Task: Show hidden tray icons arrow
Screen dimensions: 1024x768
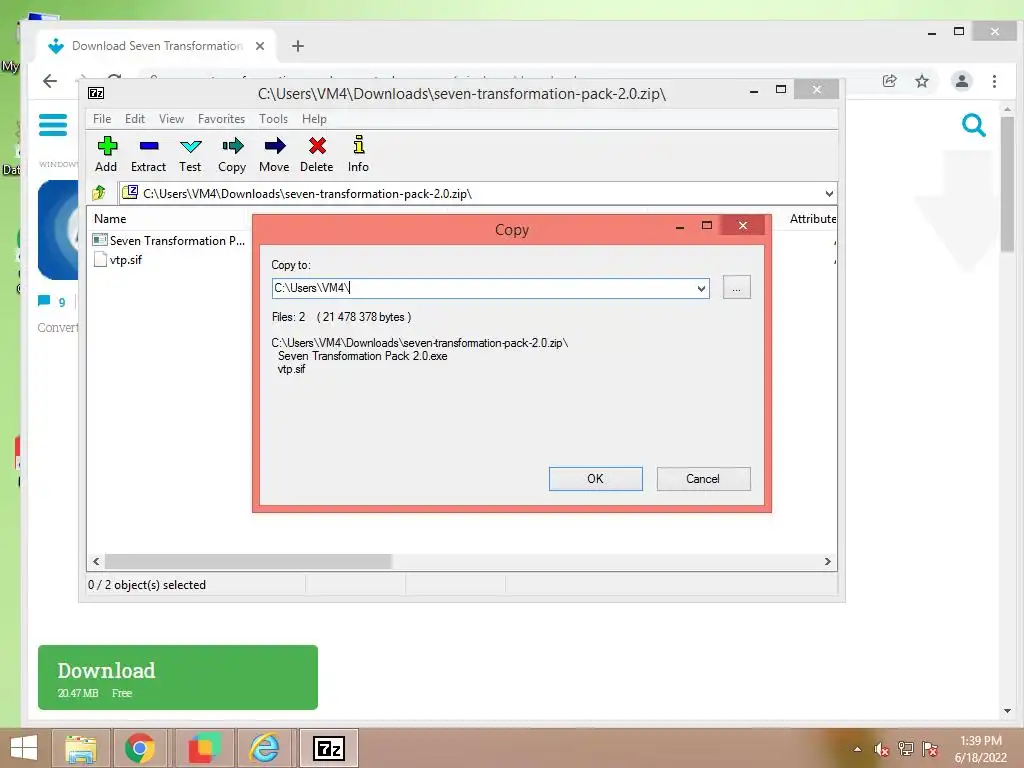Action: (x=857, y=749)
